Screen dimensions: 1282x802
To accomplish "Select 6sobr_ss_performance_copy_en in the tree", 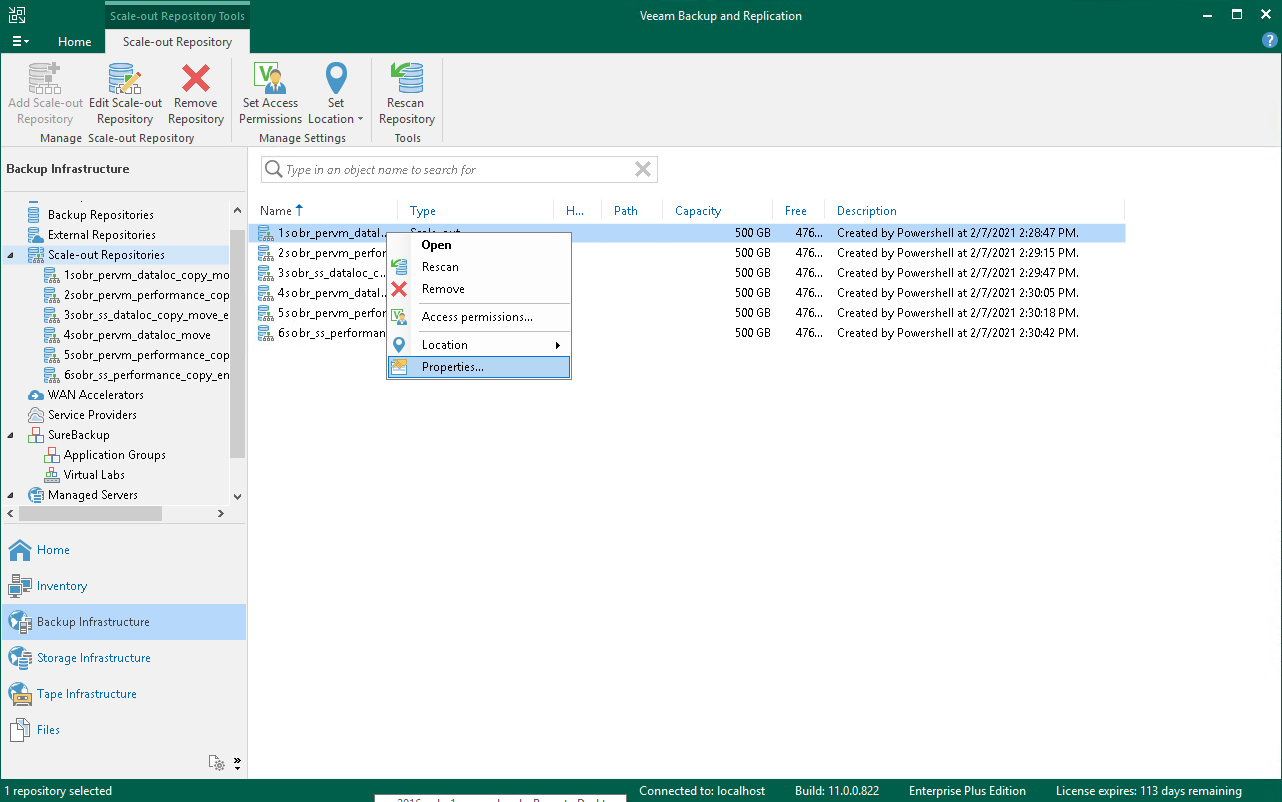I will 146,375.
